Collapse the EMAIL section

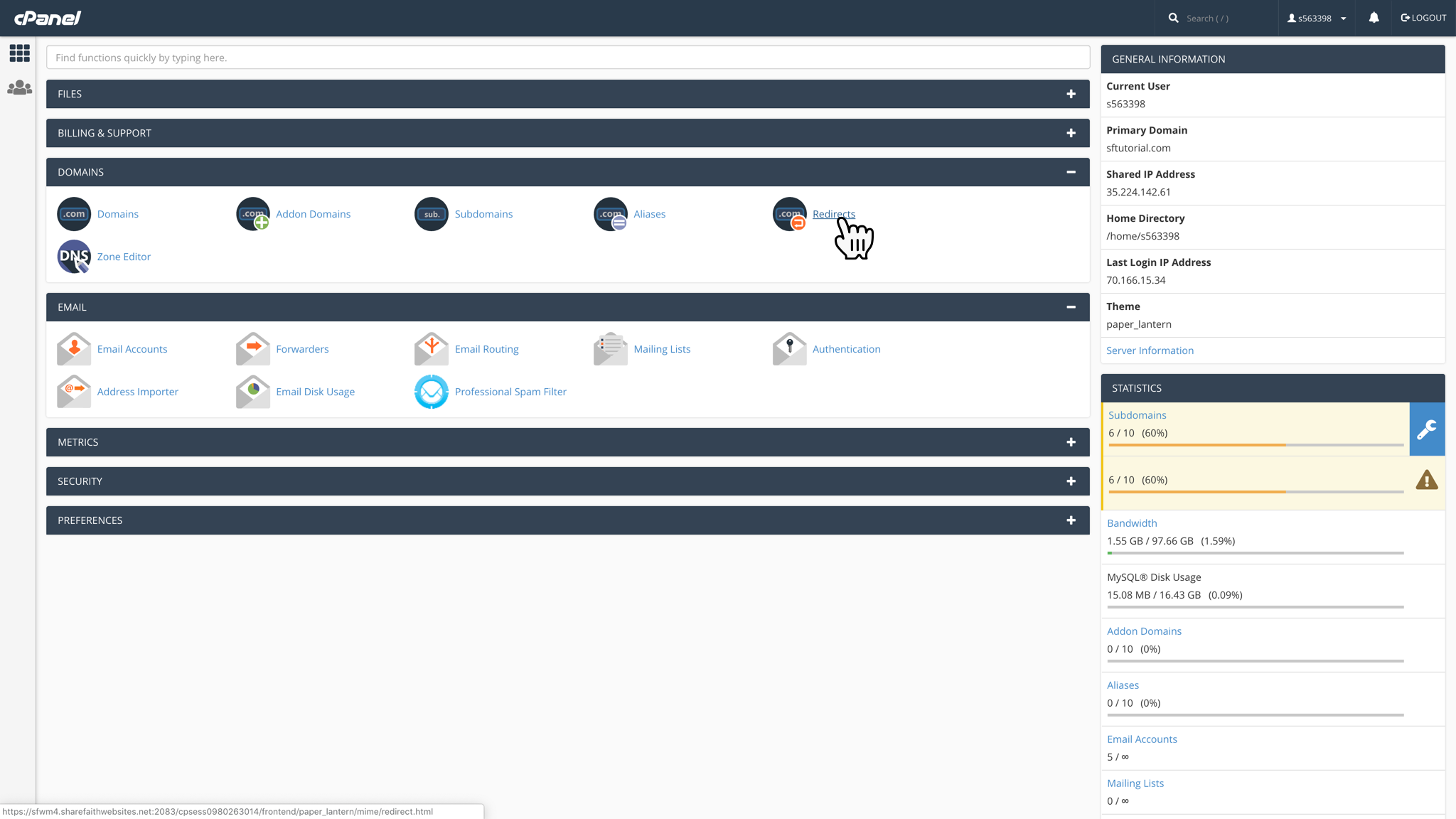(x=1071, y=307)
